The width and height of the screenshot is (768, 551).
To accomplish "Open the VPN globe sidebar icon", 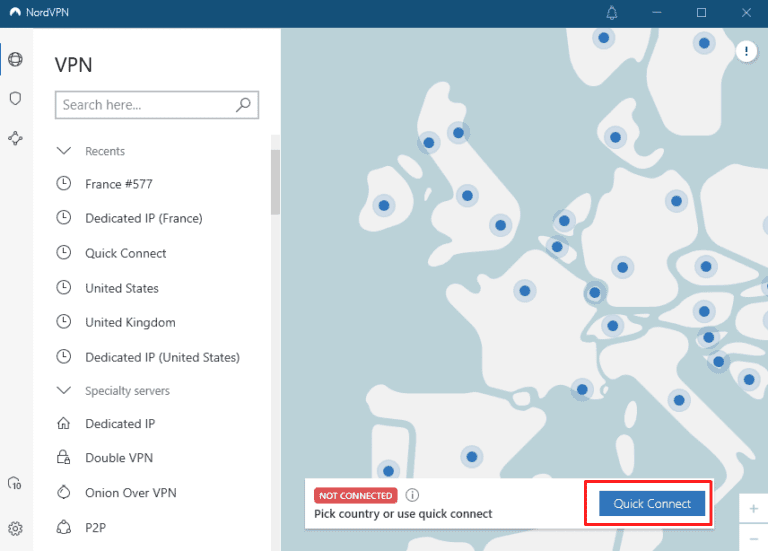I will [15, 59].
